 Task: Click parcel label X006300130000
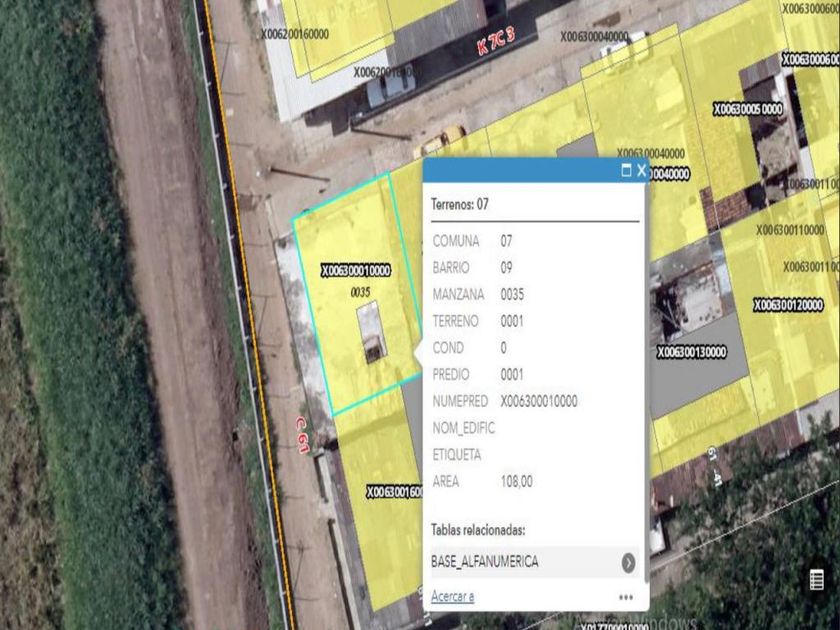point(692,352)
